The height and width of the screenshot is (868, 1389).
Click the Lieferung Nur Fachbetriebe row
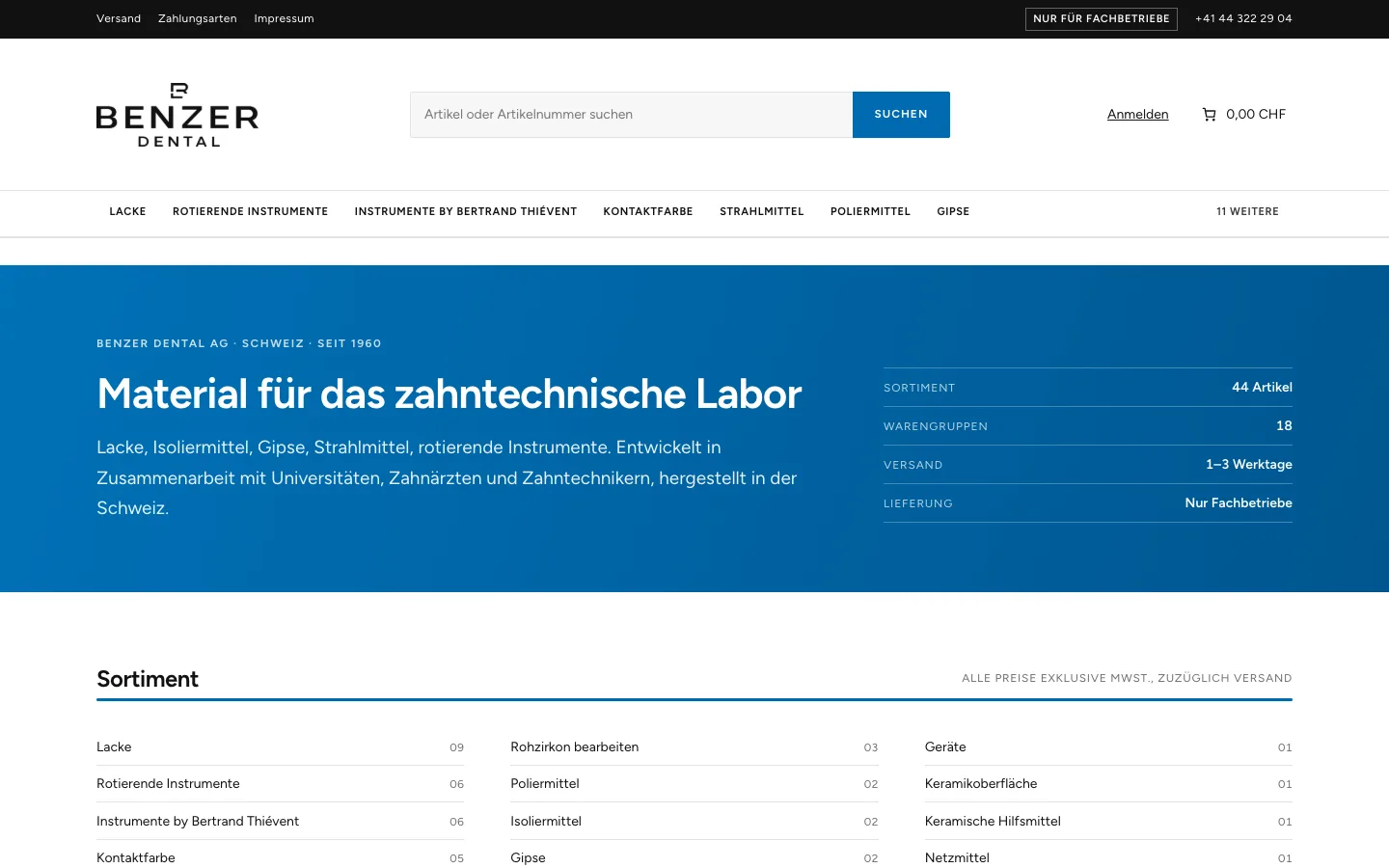(1088, 503)
